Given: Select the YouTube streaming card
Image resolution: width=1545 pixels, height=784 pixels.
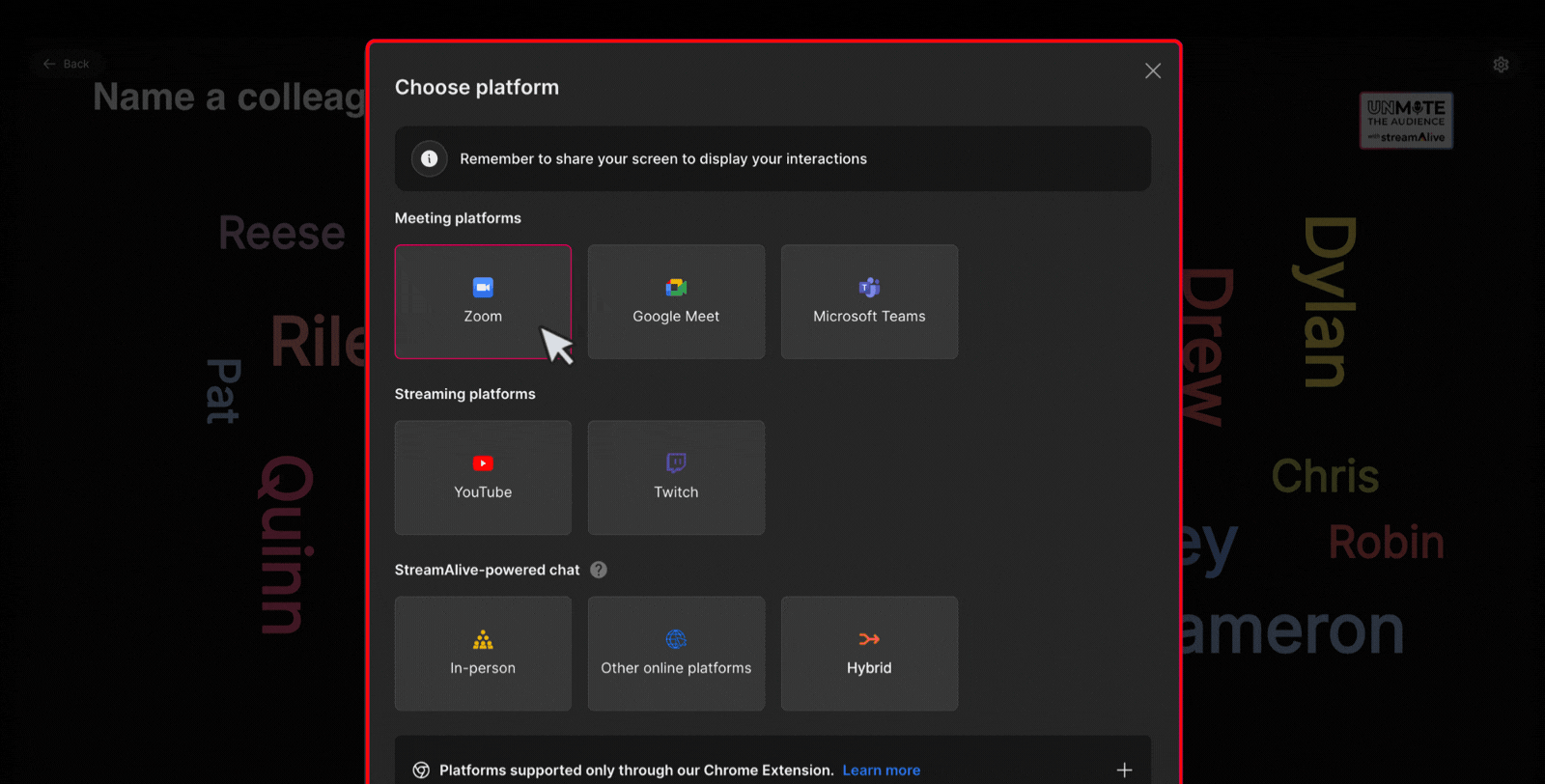Looking at the screenshot, I should click(x=483, y=477).
